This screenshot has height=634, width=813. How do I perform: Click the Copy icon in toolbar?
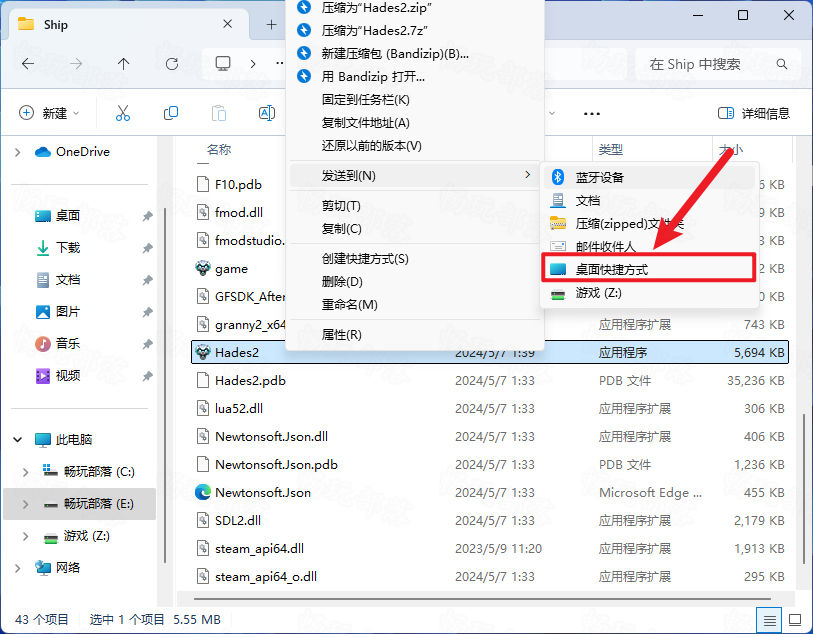[x=171, y=113]
